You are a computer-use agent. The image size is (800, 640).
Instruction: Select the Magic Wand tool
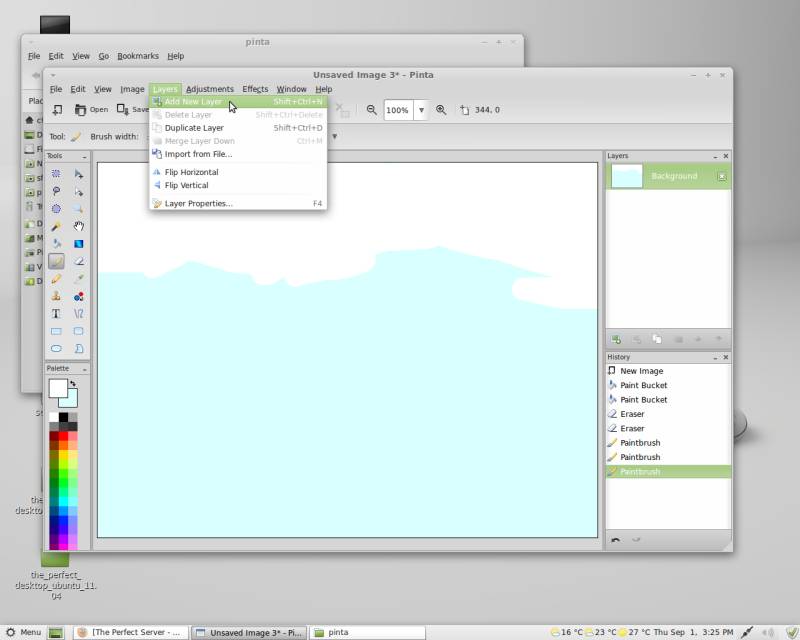pyautogui.click(x=56, y=226)
